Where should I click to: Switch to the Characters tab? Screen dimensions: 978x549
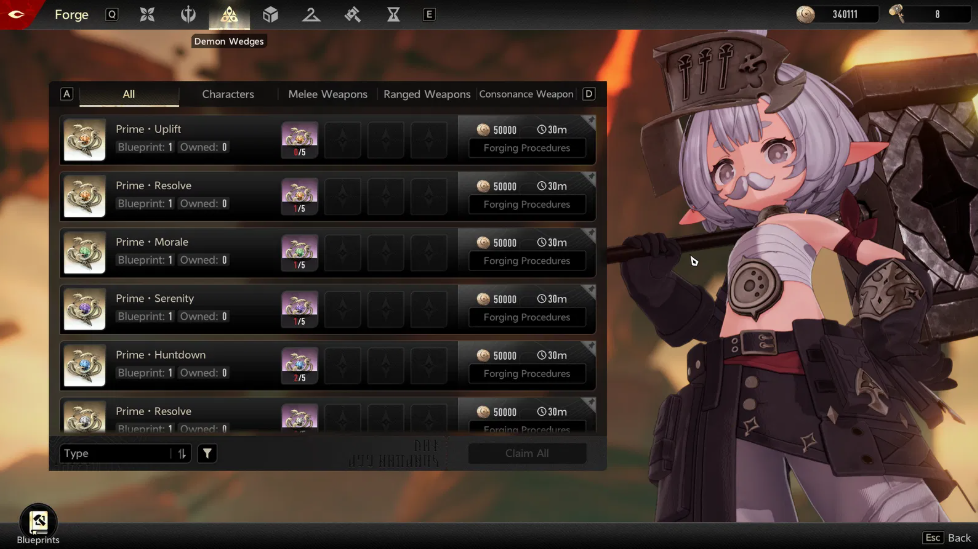coord(228,94)
